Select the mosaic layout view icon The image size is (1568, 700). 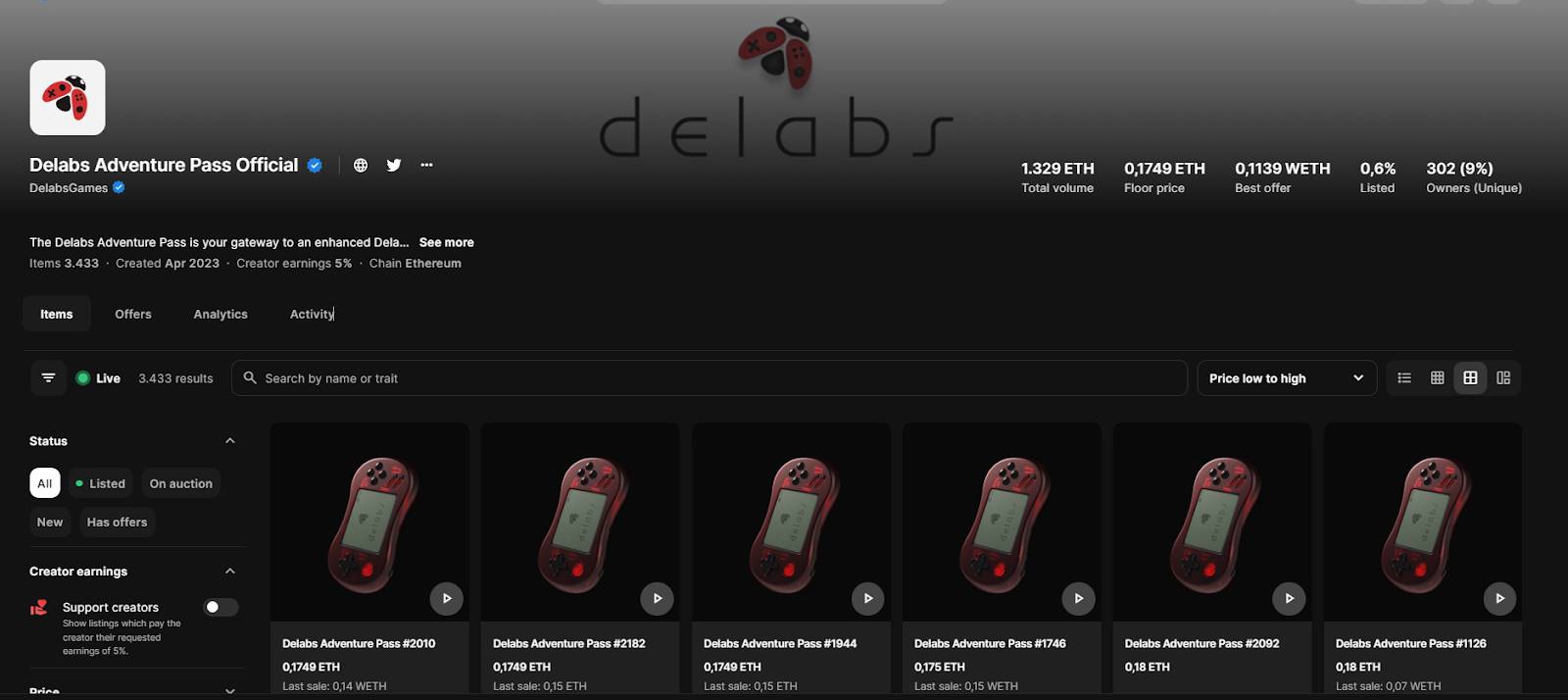coord(1503,377)
